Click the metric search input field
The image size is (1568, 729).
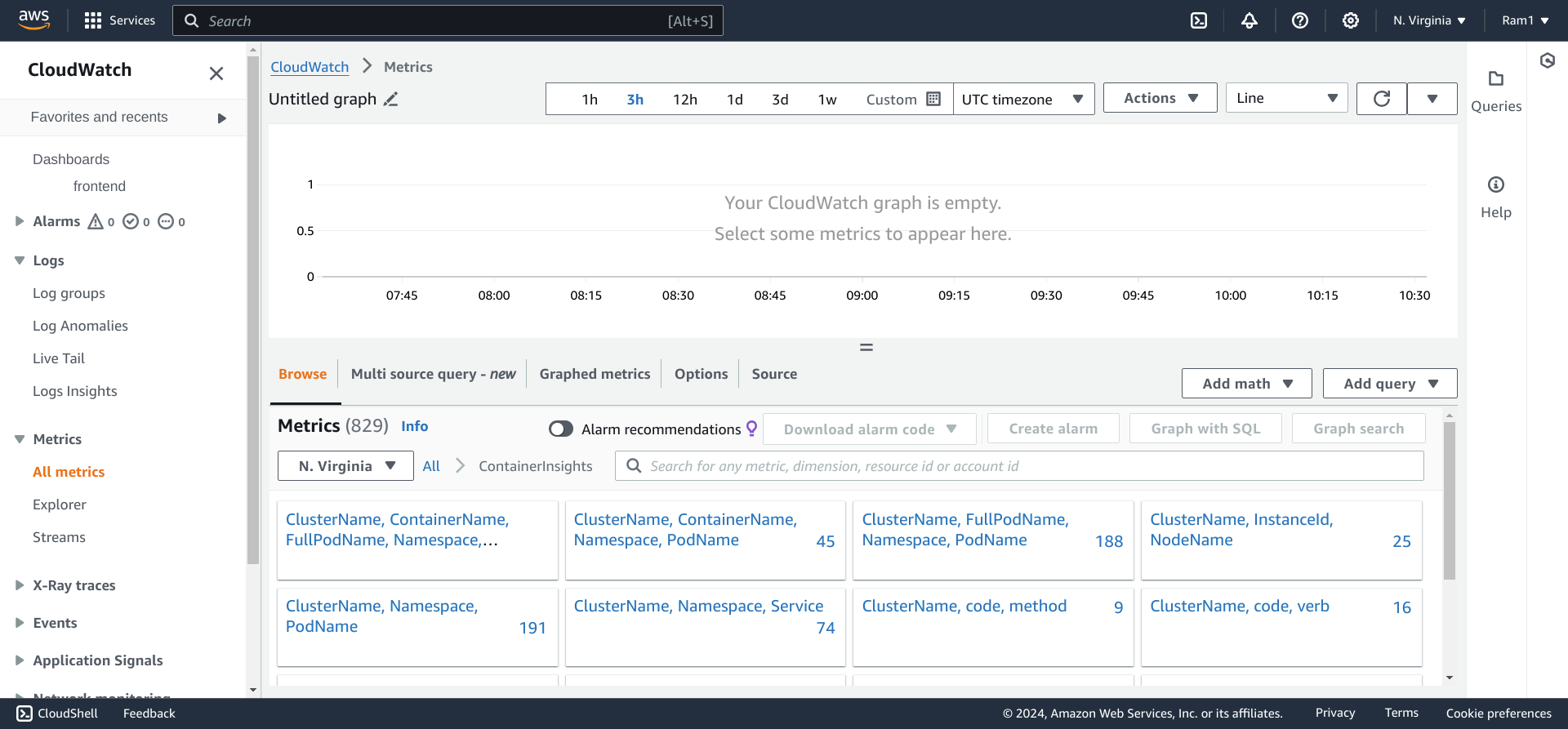(x=1019, y=466)
